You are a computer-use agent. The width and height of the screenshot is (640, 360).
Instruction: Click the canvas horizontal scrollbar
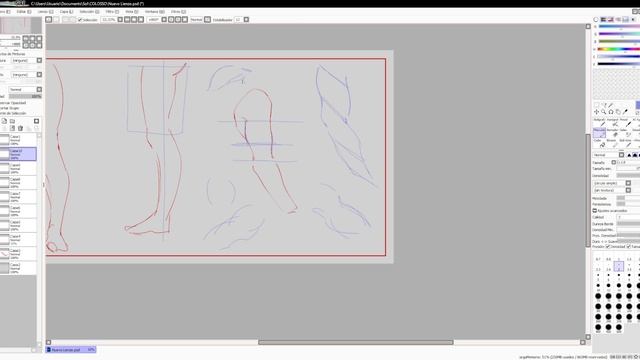coord(356,342)
